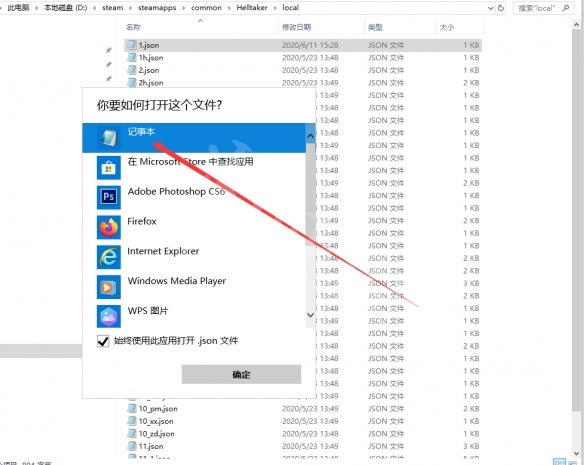Choose the Internet Explorer icon
The width and height of the screenshot is (584, 465).
click(109, 257)
